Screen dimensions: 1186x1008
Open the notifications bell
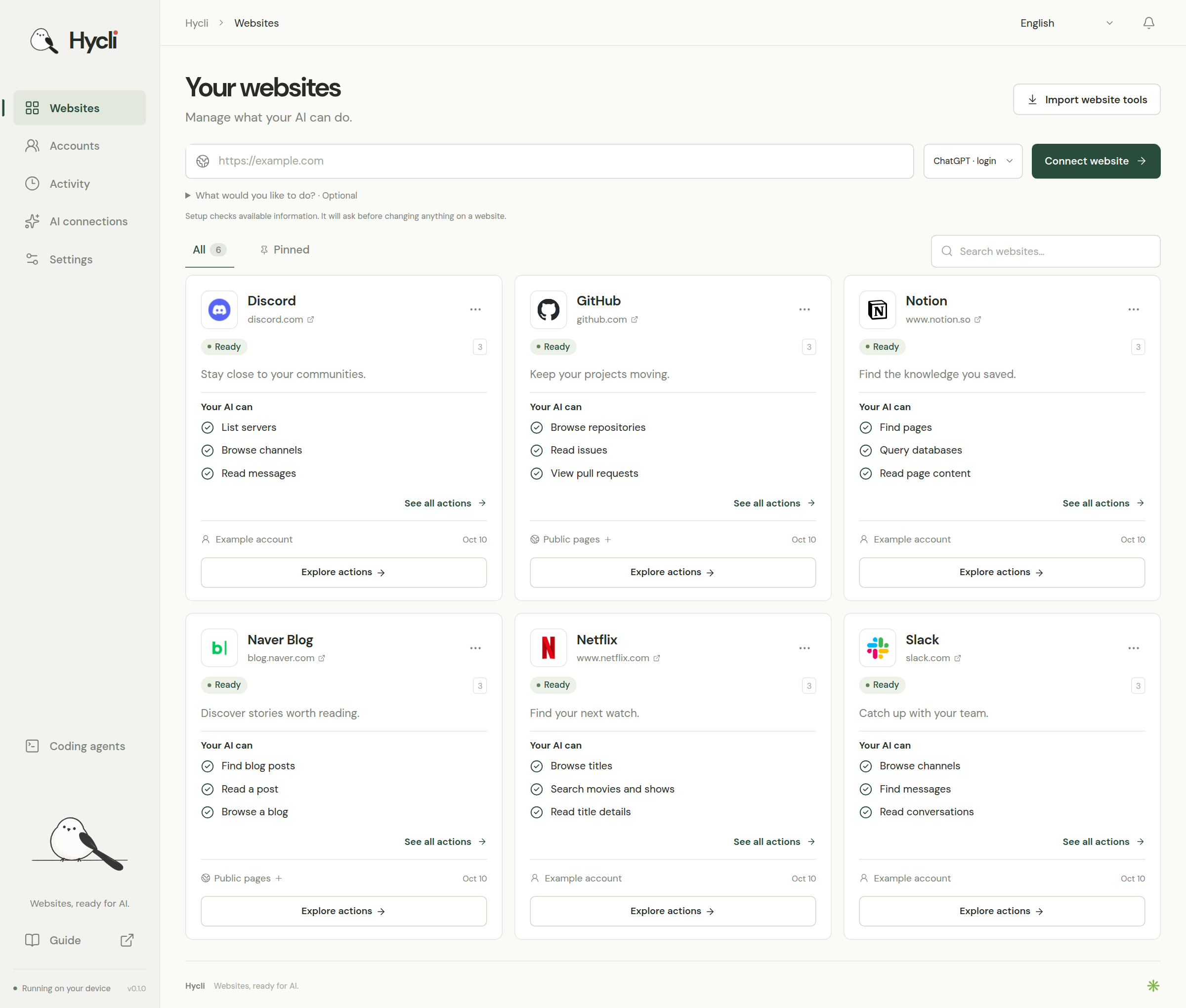tap(1148, 23)
